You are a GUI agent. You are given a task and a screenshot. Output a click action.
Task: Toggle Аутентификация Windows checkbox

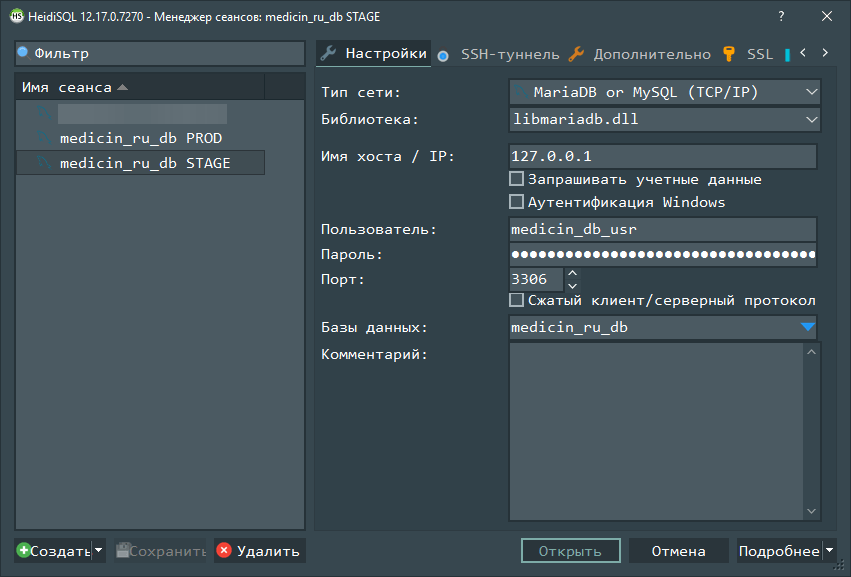point(516,202)
